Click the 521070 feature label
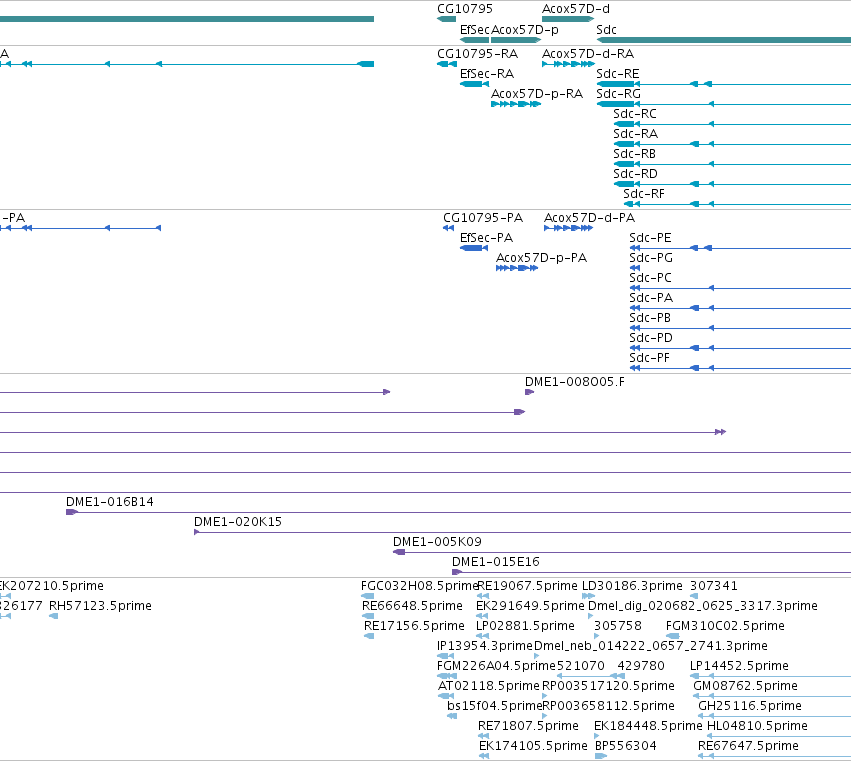Viewport: 851px width, 761px height. point(581,667)
